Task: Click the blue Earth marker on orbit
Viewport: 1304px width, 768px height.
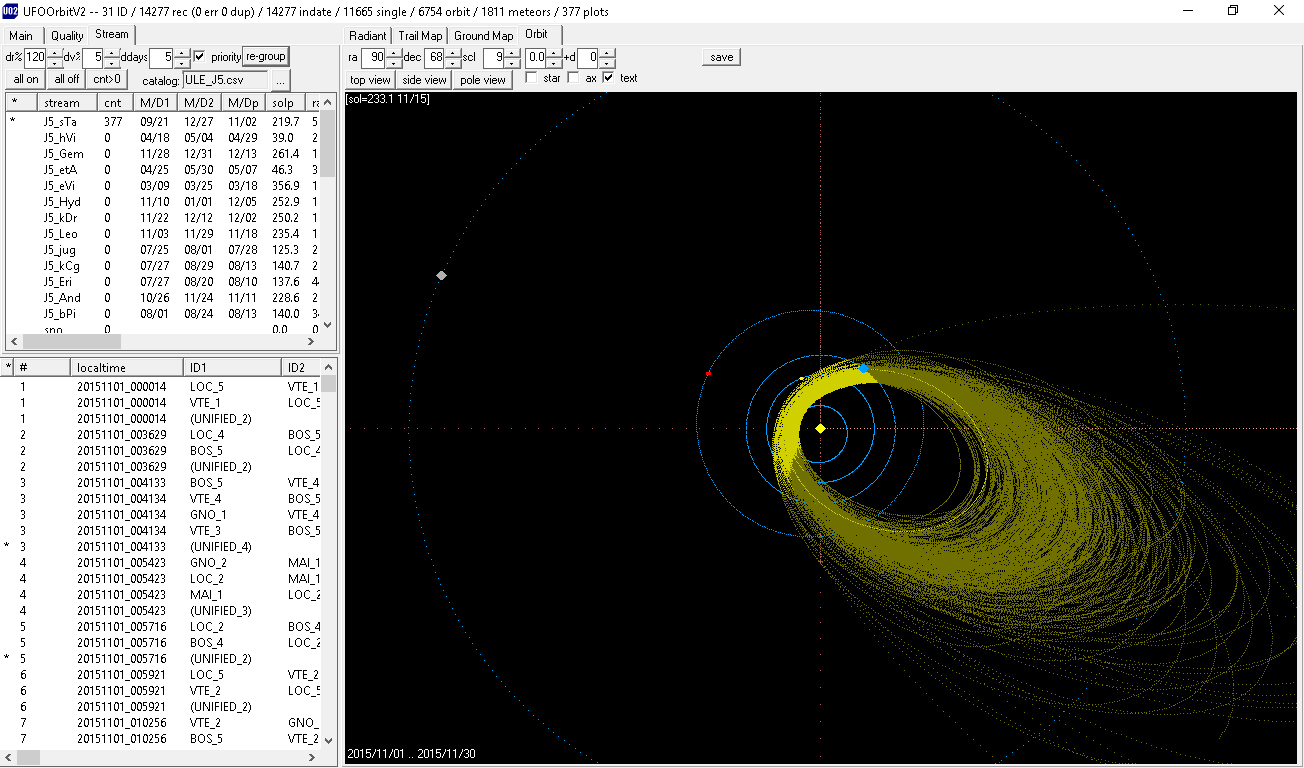Action: click(x=863, y=369)
